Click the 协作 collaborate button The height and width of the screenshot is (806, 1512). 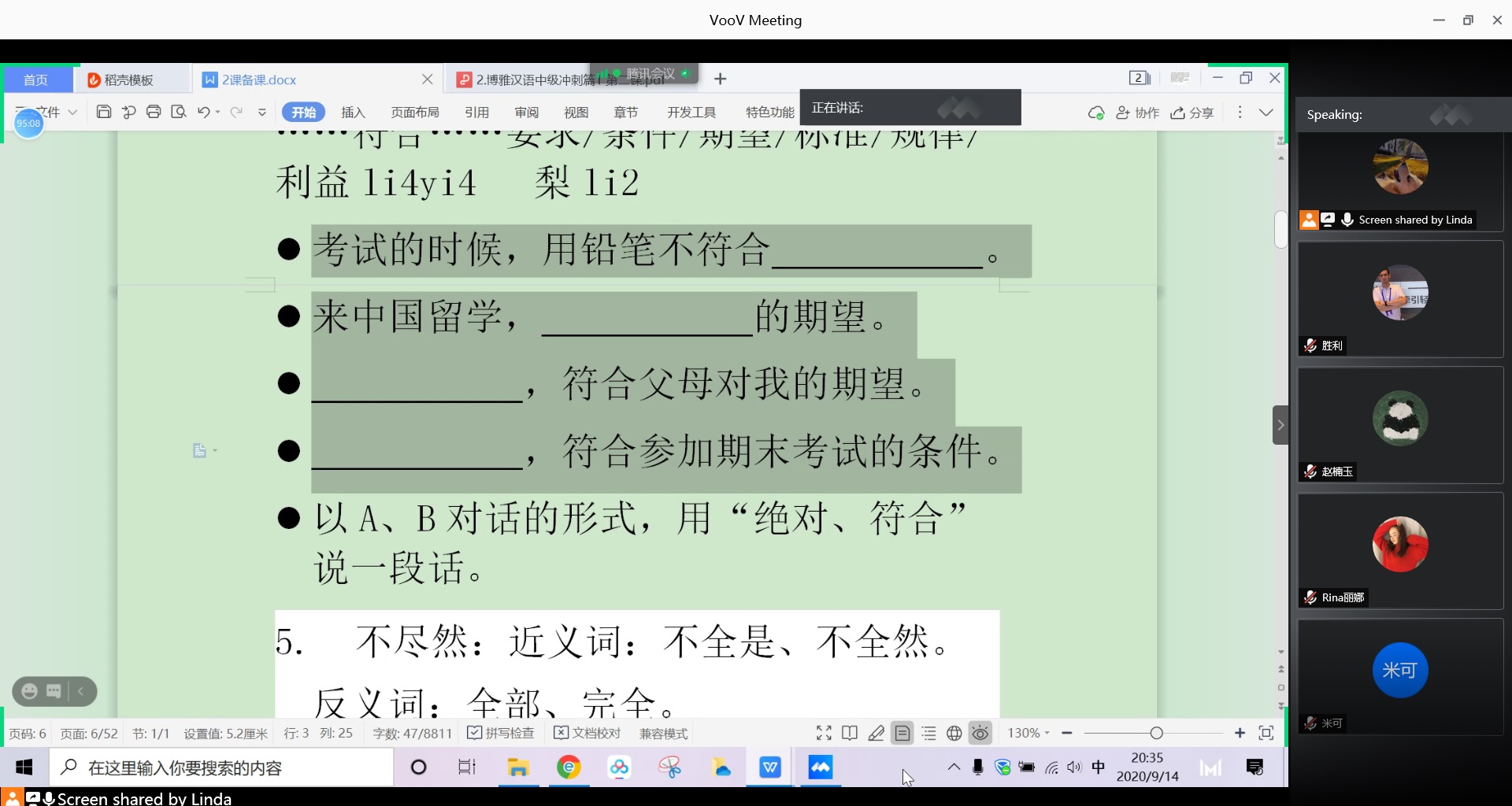click(x=1137, y=113)
